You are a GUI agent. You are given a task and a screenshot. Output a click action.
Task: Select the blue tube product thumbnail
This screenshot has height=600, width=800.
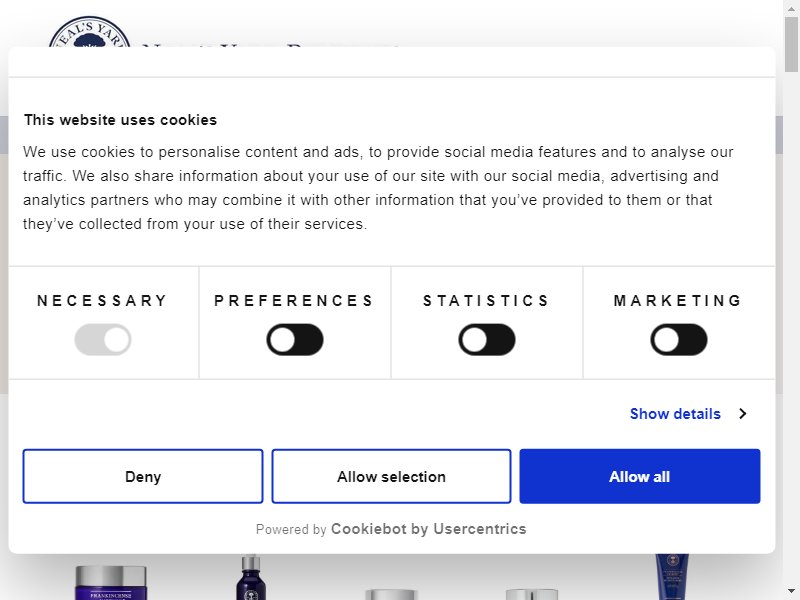[672, 577]
